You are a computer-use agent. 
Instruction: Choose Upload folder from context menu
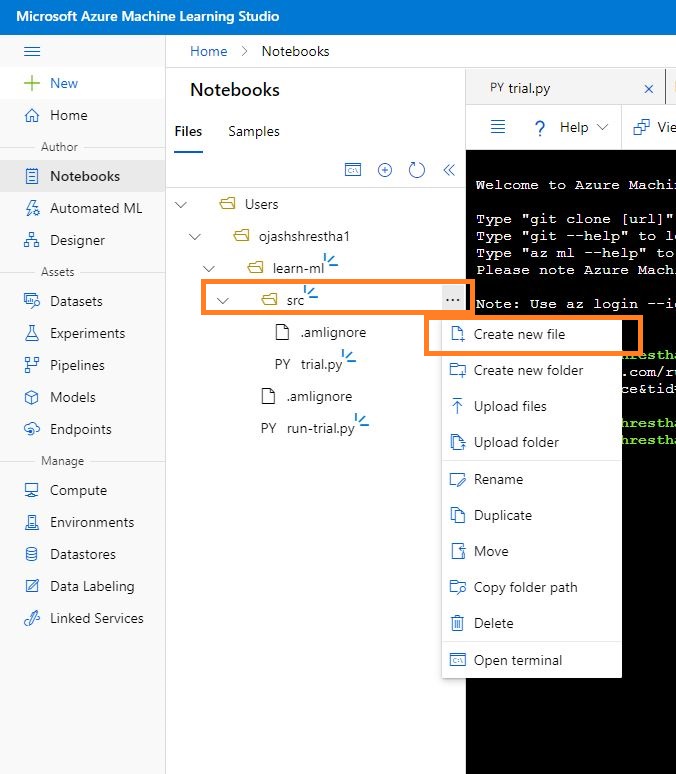coord(531,442)
